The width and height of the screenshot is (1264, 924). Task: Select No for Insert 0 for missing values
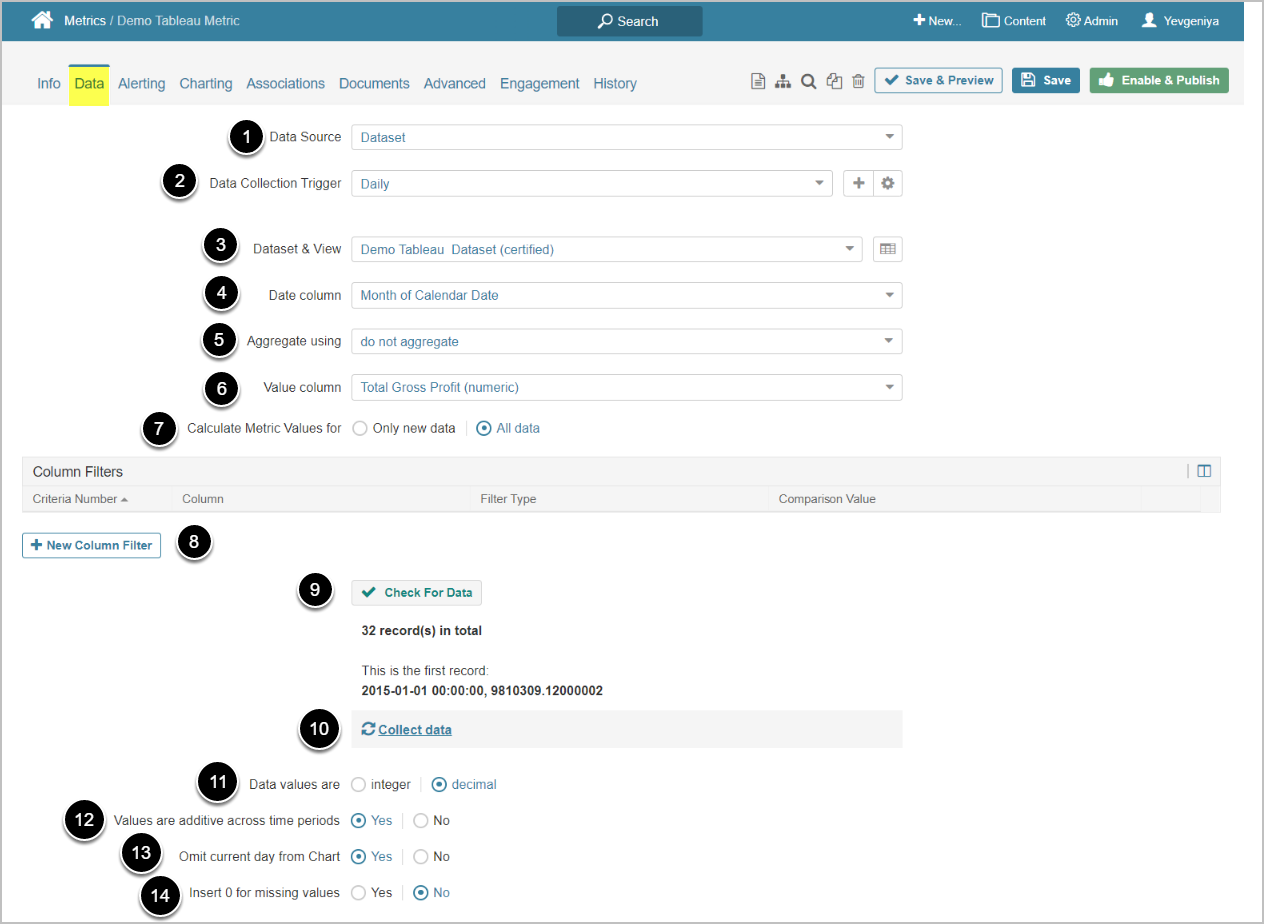tap(421, 892)
